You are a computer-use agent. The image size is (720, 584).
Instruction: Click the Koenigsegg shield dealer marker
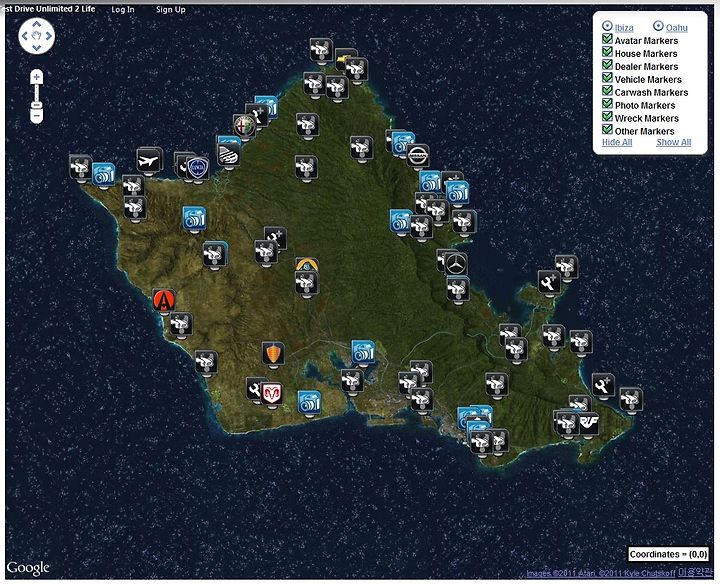[273, 354]
